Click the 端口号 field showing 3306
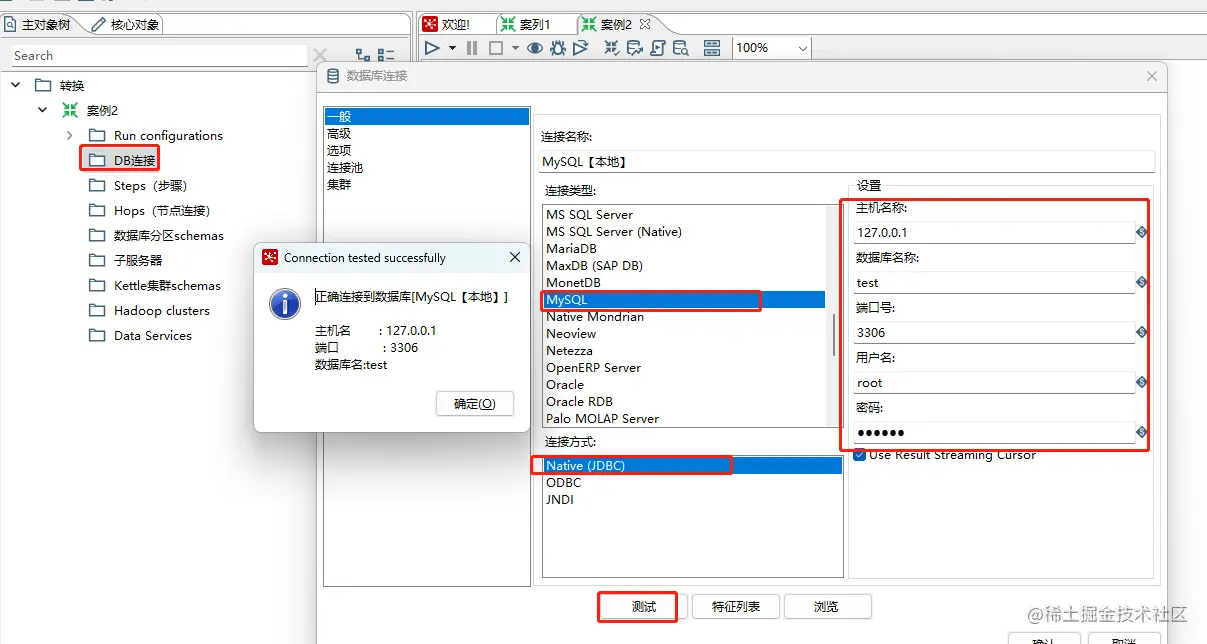1207x644 pixels. tap(995, 332)
